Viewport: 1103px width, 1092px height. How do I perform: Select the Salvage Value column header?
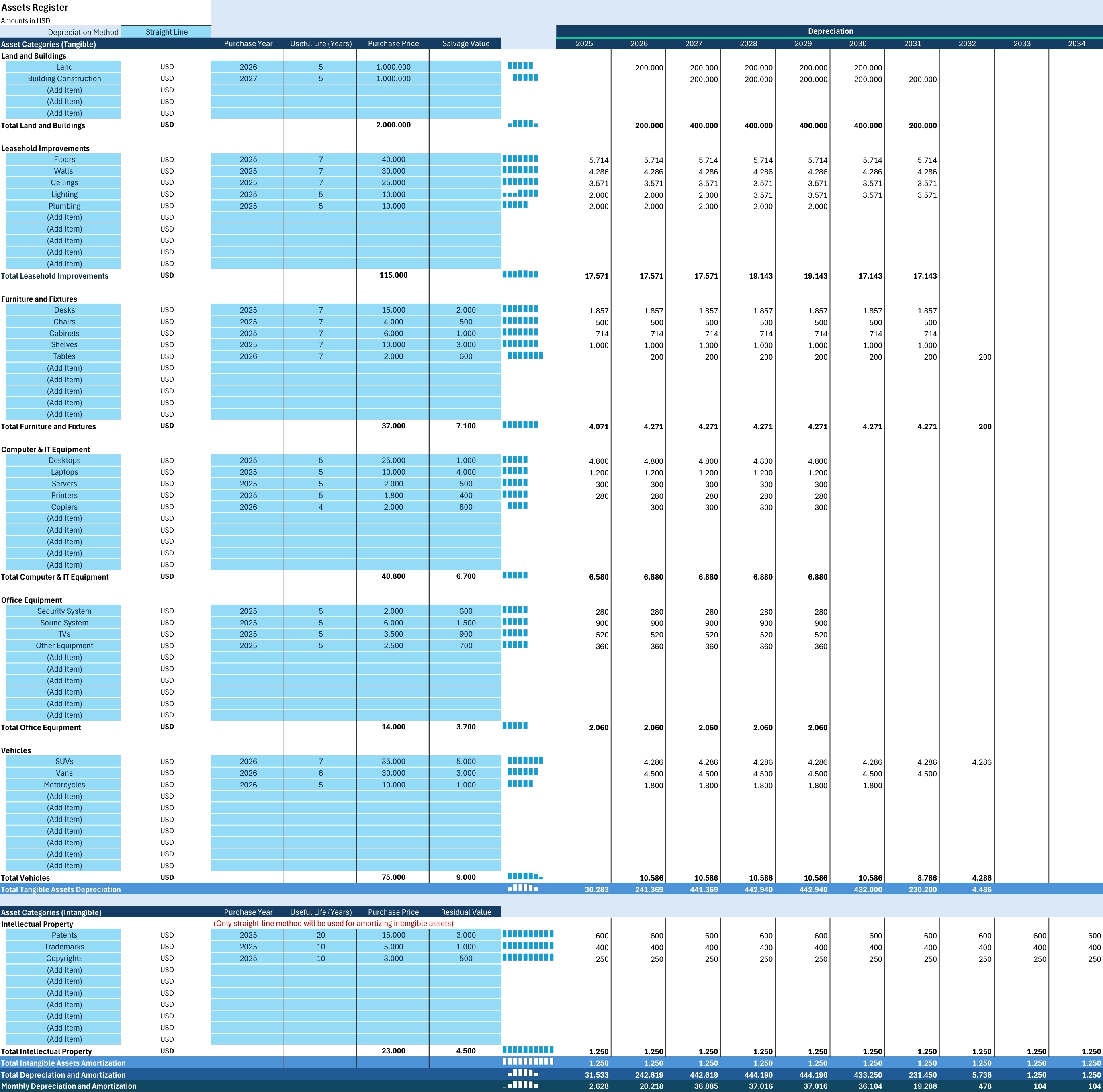pyautogui.click(x=465, y=43)
